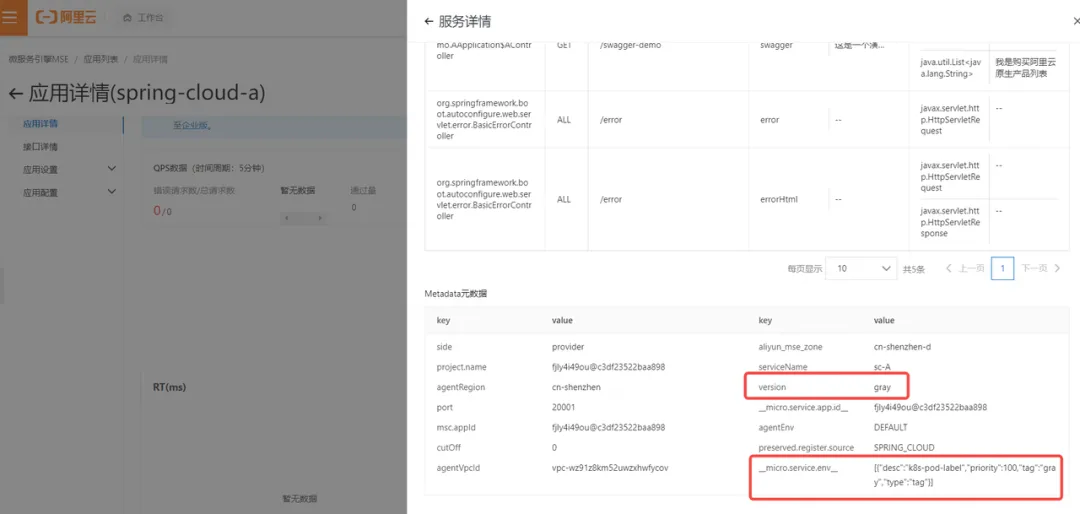This screenshot has height=514, width=1080.
Task: Go back using arrow beside 服务详情
Action: [x=430, y=21]
